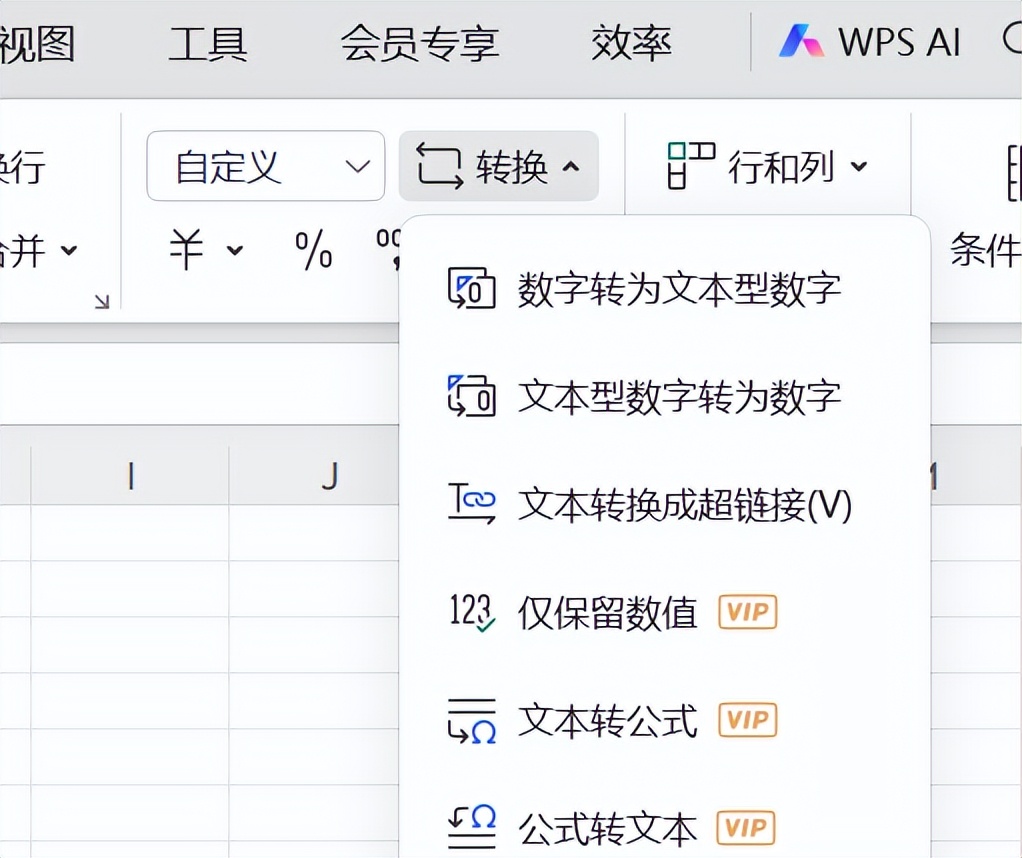Screen dimensions: 1022x858
Task: Click the text-number to number icon
Action: pyautogui.click(x=472, y=396)
